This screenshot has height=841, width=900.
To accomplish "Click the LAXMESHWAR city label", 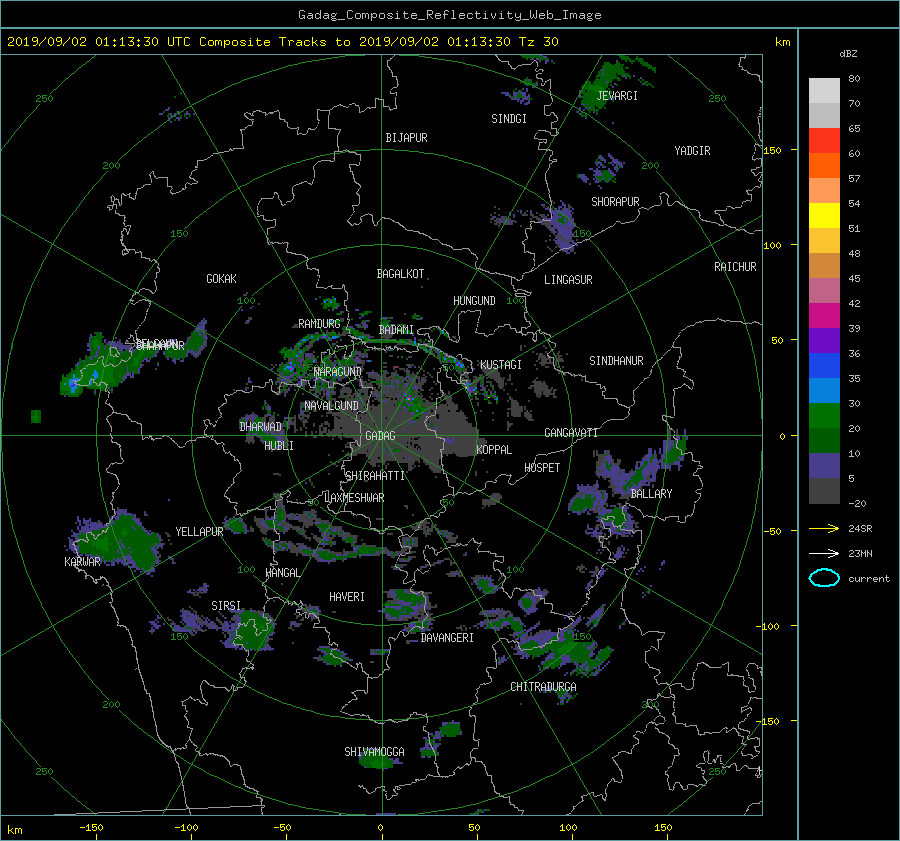I will (354, 498).
